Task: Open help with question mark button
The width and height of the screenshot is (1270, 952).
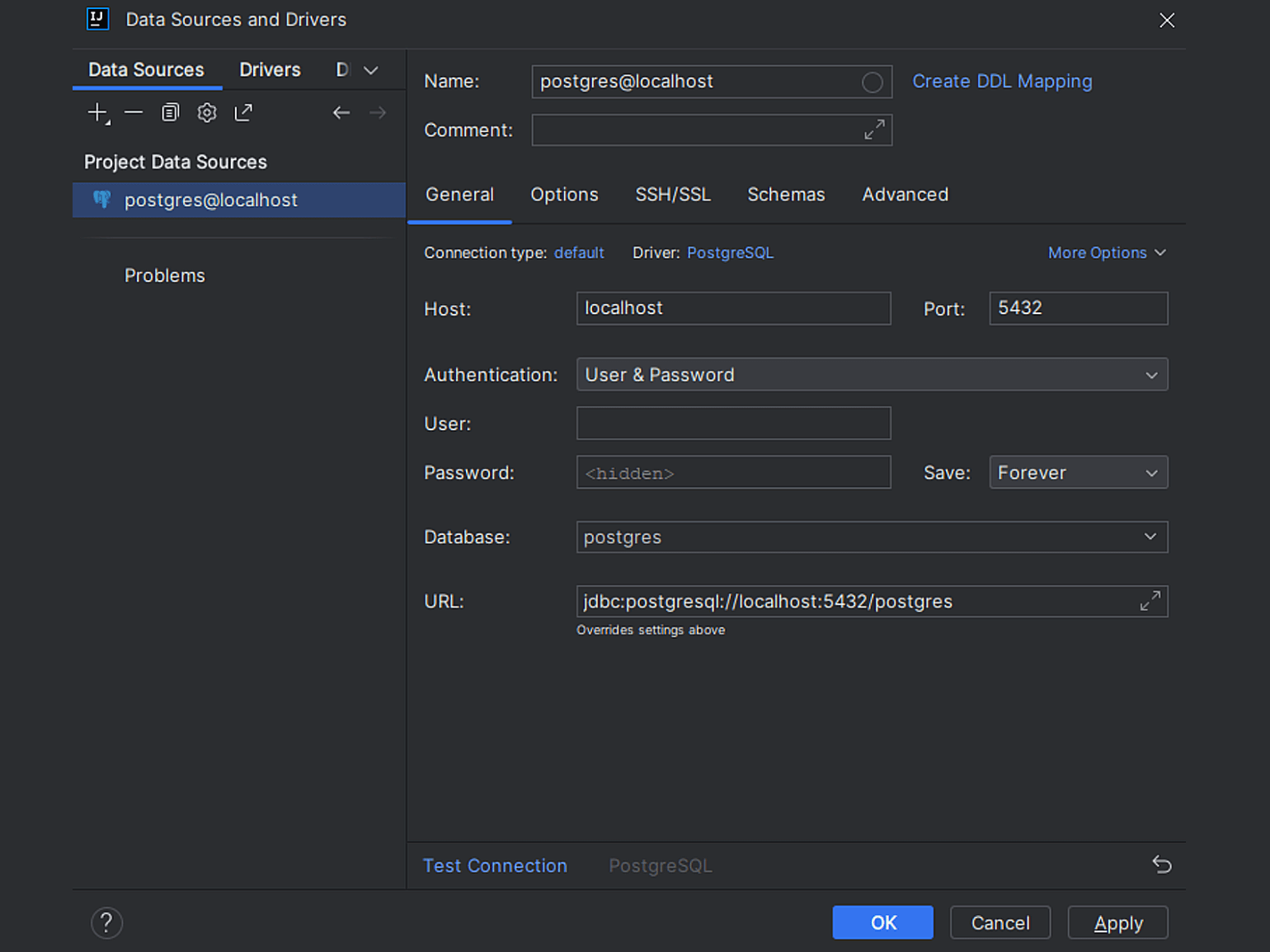Action: (106, 923)
